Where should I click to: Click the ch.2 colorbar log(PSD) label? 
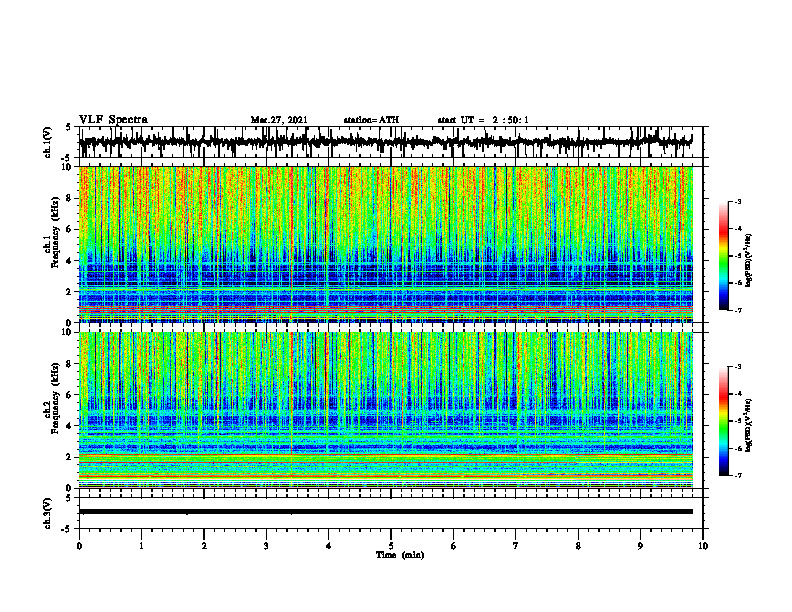coord(749,425)
